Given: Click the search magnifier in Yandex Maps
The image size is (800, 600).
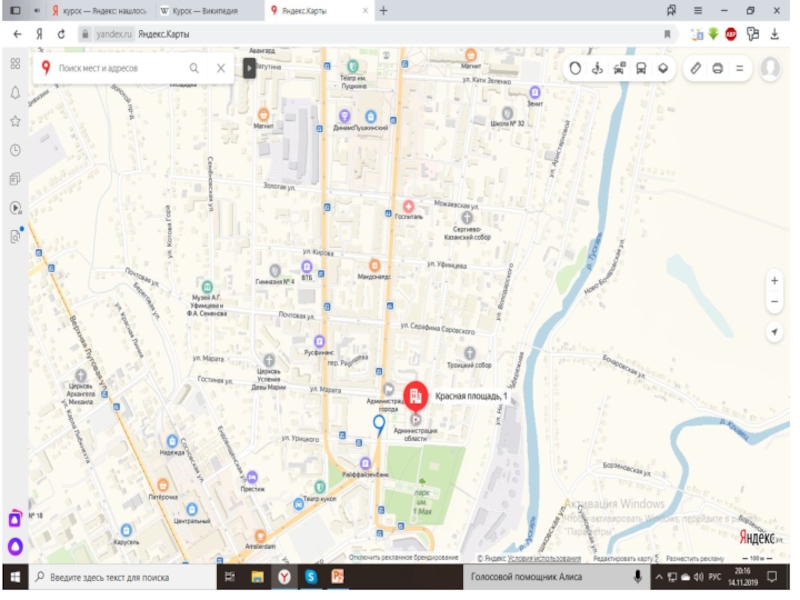Looking at the screenshot, I should (195, 69).
